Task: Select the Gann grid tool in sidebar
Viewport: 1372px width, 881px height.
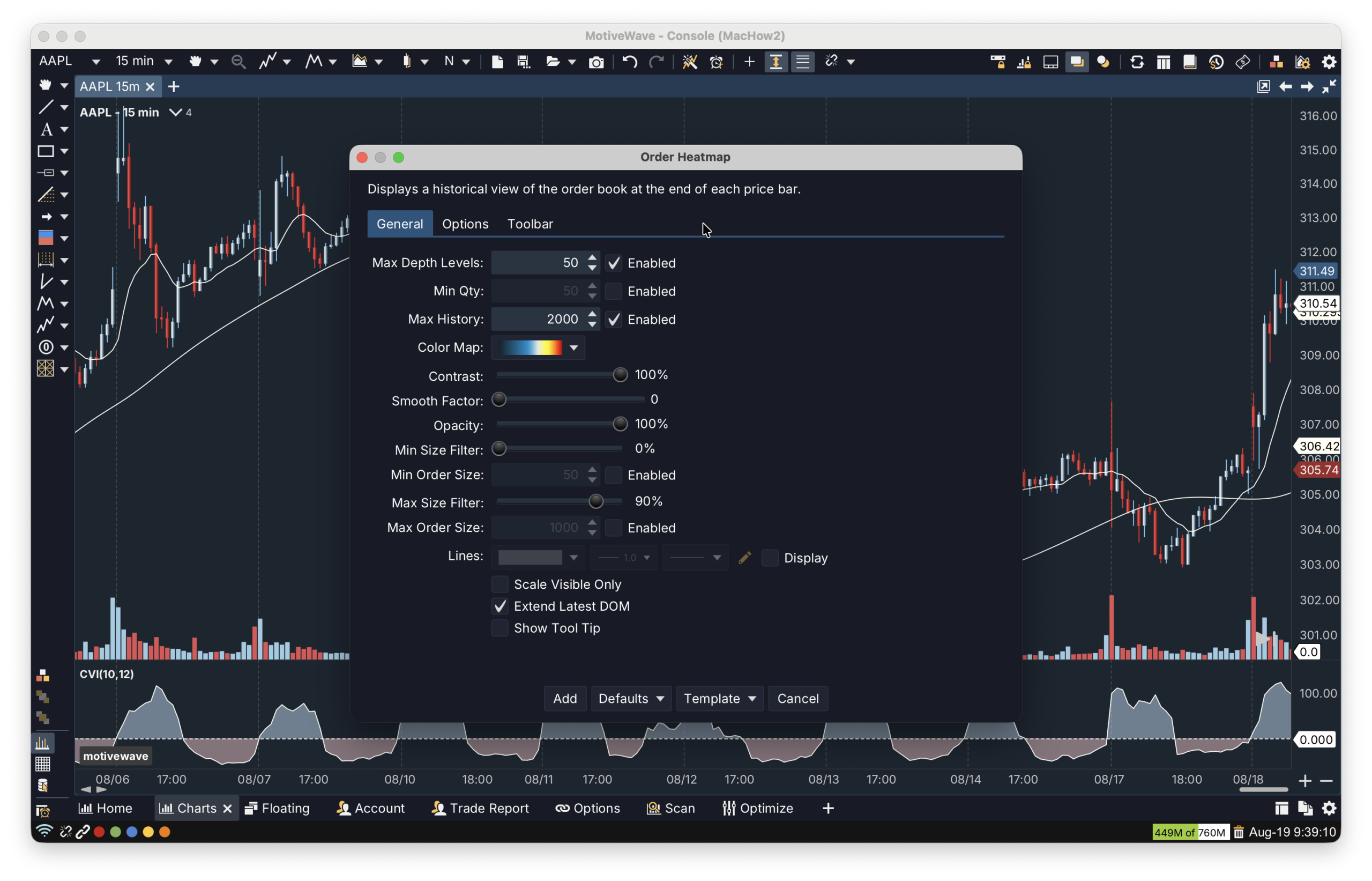Action: (x=46, y=368)
